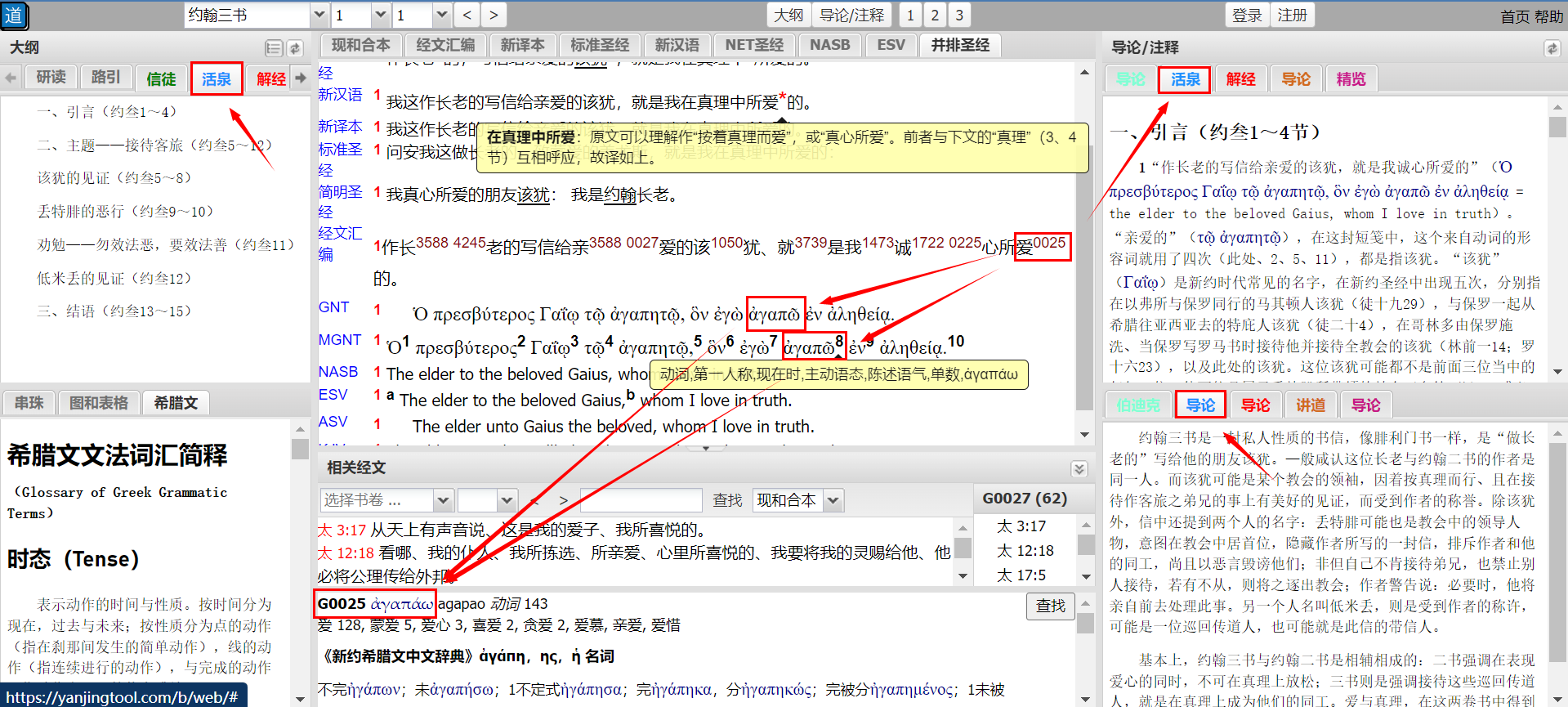Click the 太 3:17 verse link
Viewport: 1568px width, 707px height.
click(342, 530)
